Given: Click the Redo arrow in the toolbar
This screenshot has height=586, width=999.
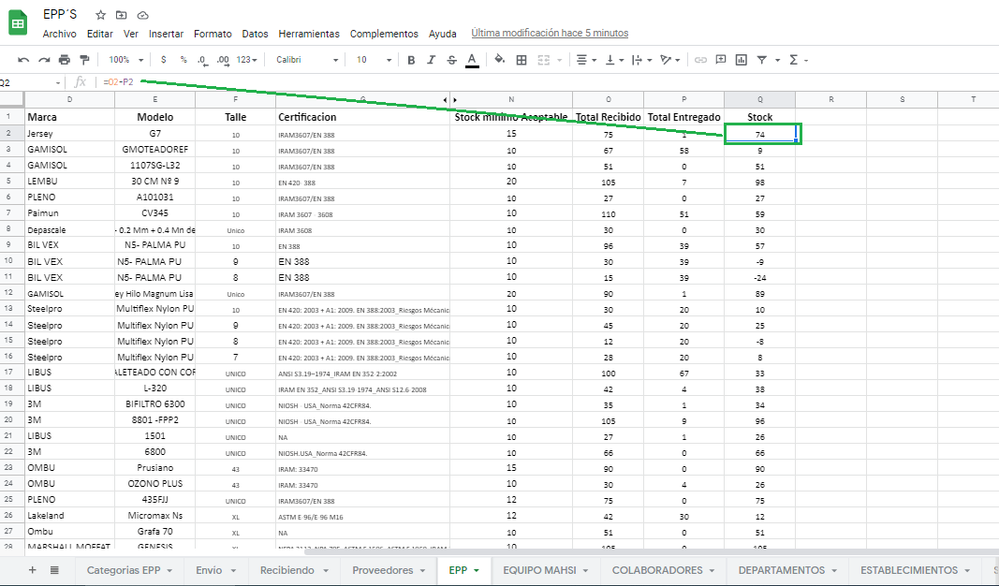Looking at the screenshot, I should (x=44, y=60).
